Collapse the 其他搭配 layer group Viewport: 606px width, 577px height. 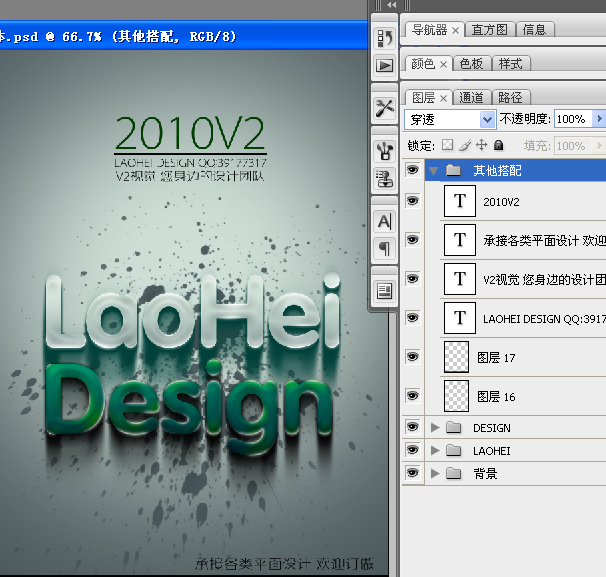click(434, 171)
